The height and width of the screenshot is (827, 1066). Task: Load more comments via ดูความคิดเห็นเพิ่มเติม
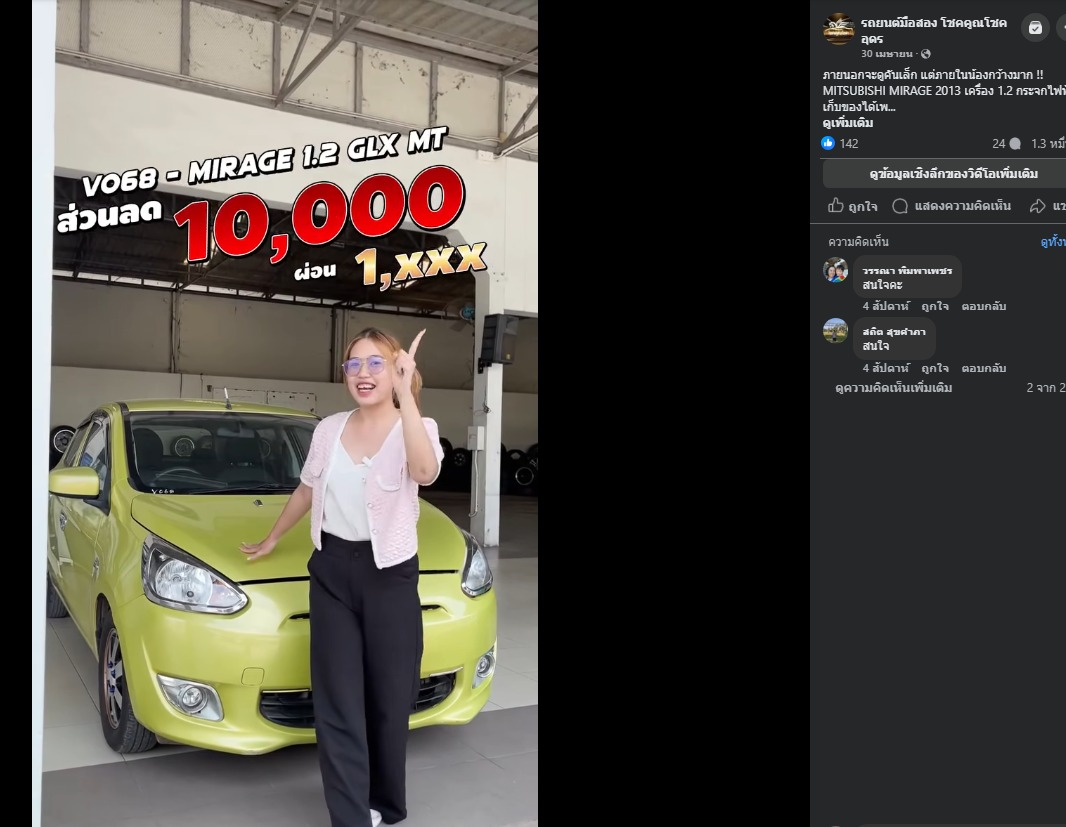[x=893, y=388]
